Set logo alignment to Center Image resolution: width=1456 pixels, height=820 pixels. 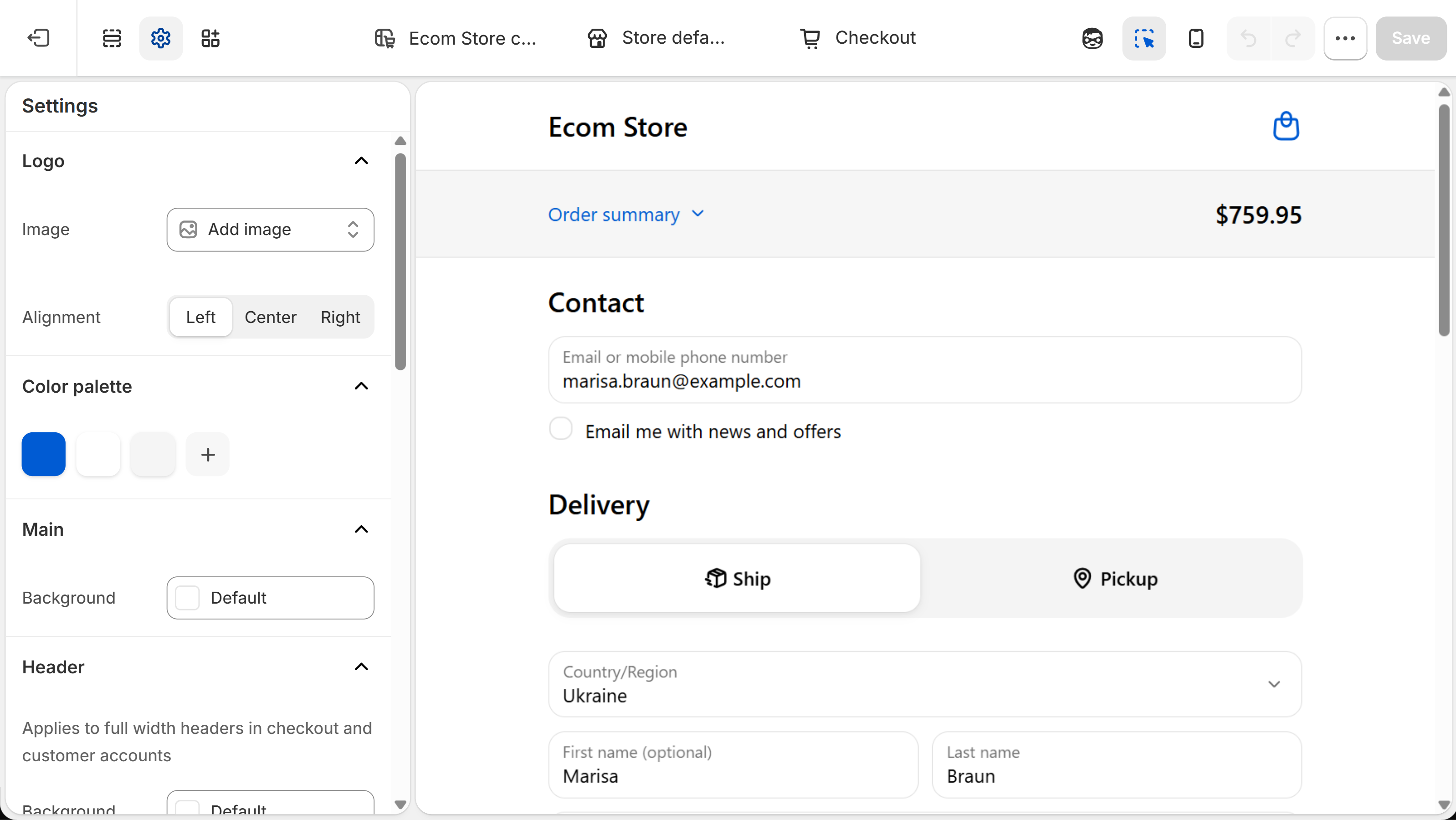pos(270,317)
